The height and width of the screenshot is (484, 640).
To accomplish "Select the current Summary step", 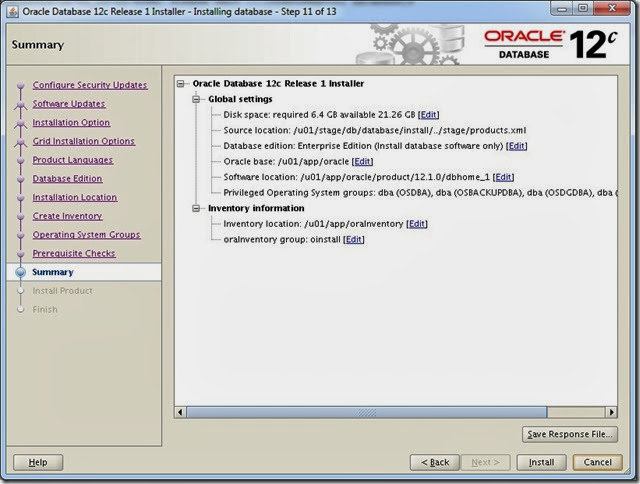I will coord(53,272).
